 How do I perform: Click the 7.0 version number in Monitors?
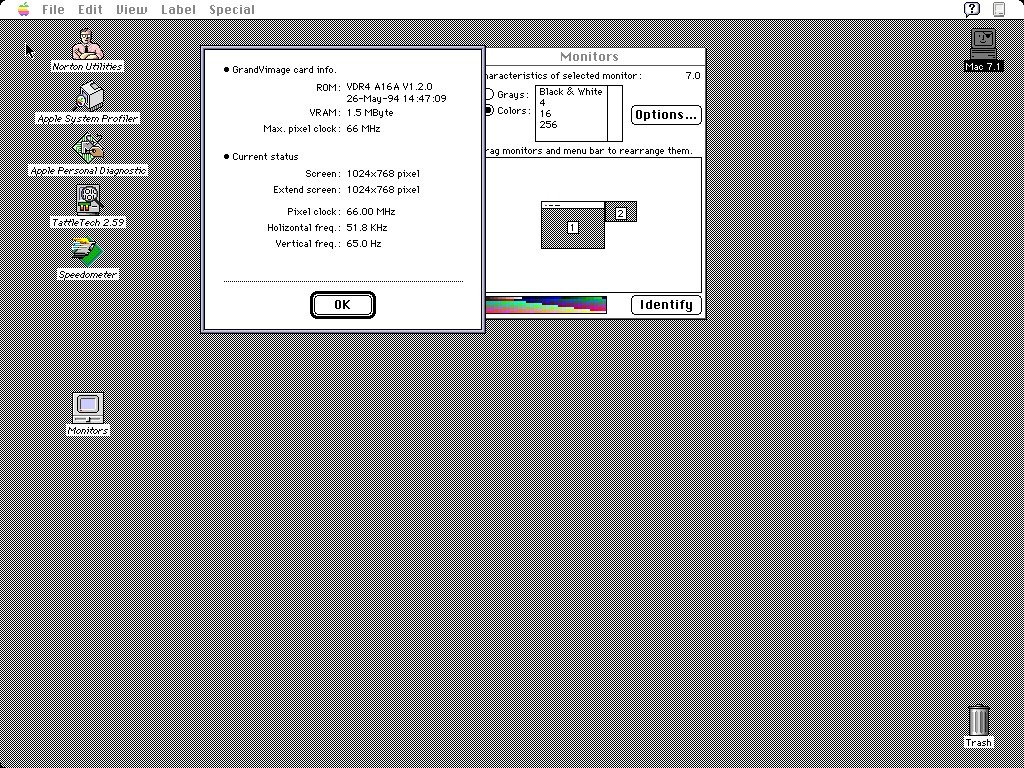[693, 76]
